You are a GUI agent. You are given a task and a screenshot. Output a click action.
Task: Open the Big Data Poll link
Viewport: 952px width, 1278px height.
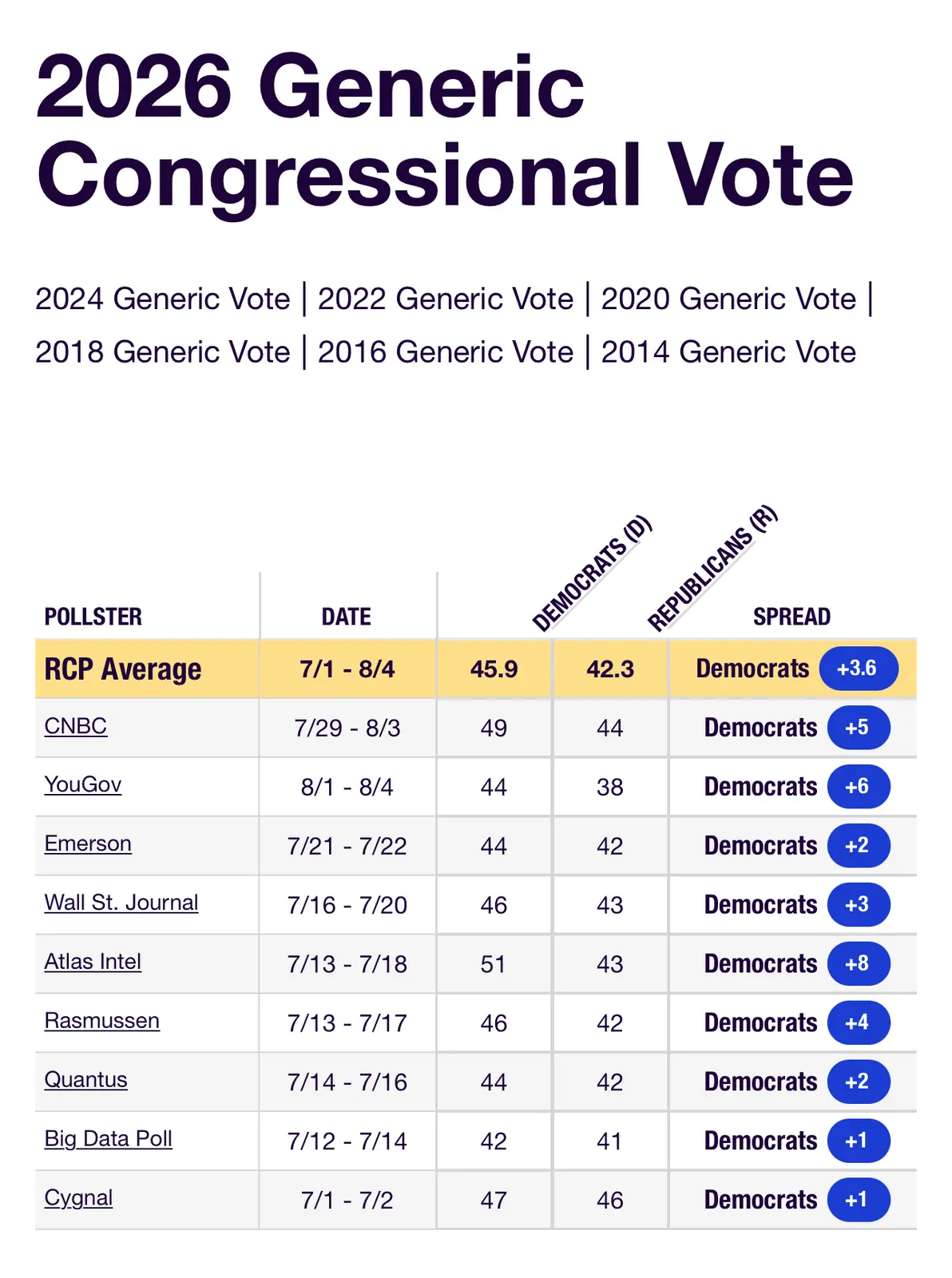pyautogui.click(x=109, y=1139)
